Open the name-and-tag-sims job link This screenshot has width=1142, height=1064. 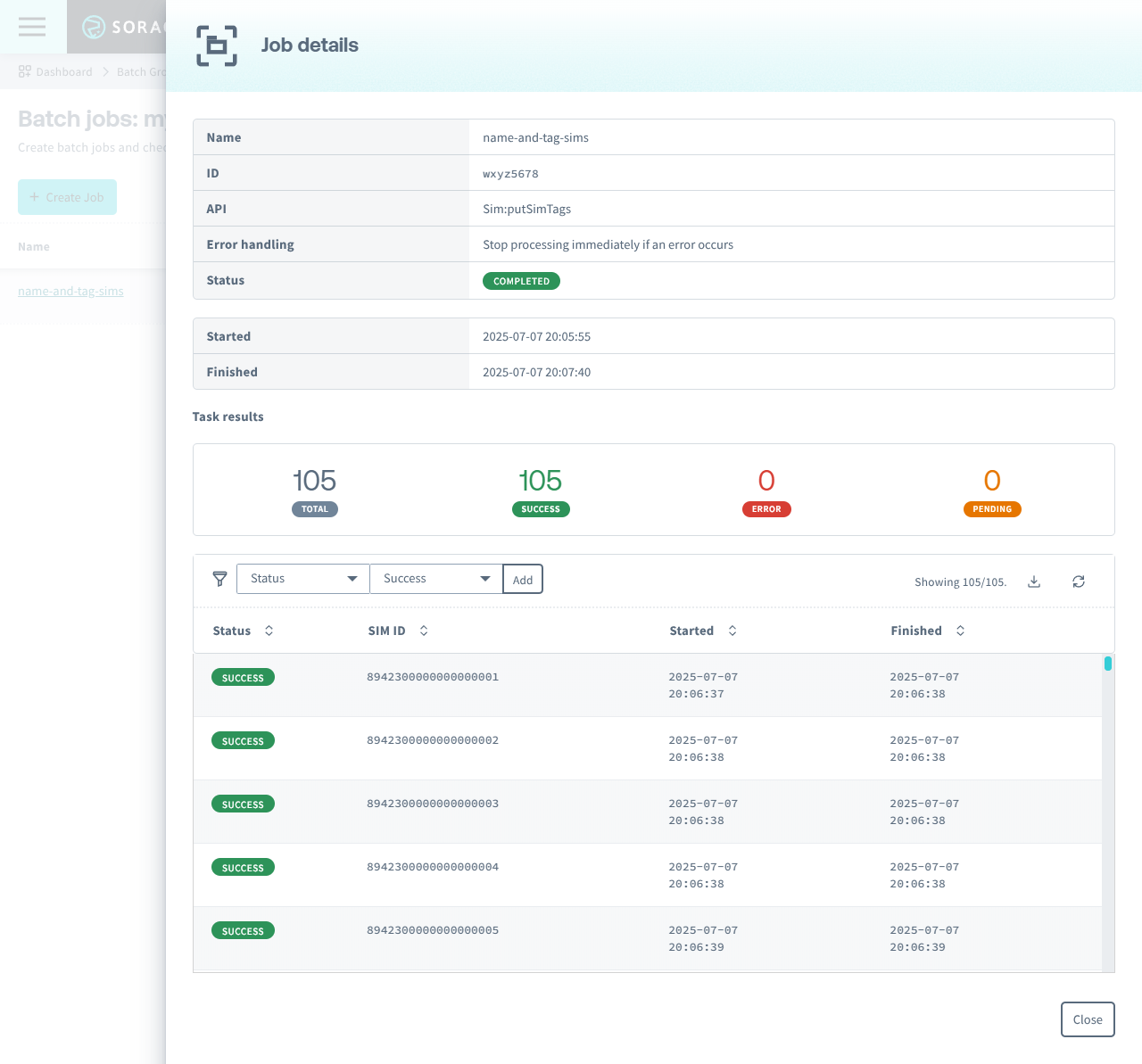pos(70,291)
